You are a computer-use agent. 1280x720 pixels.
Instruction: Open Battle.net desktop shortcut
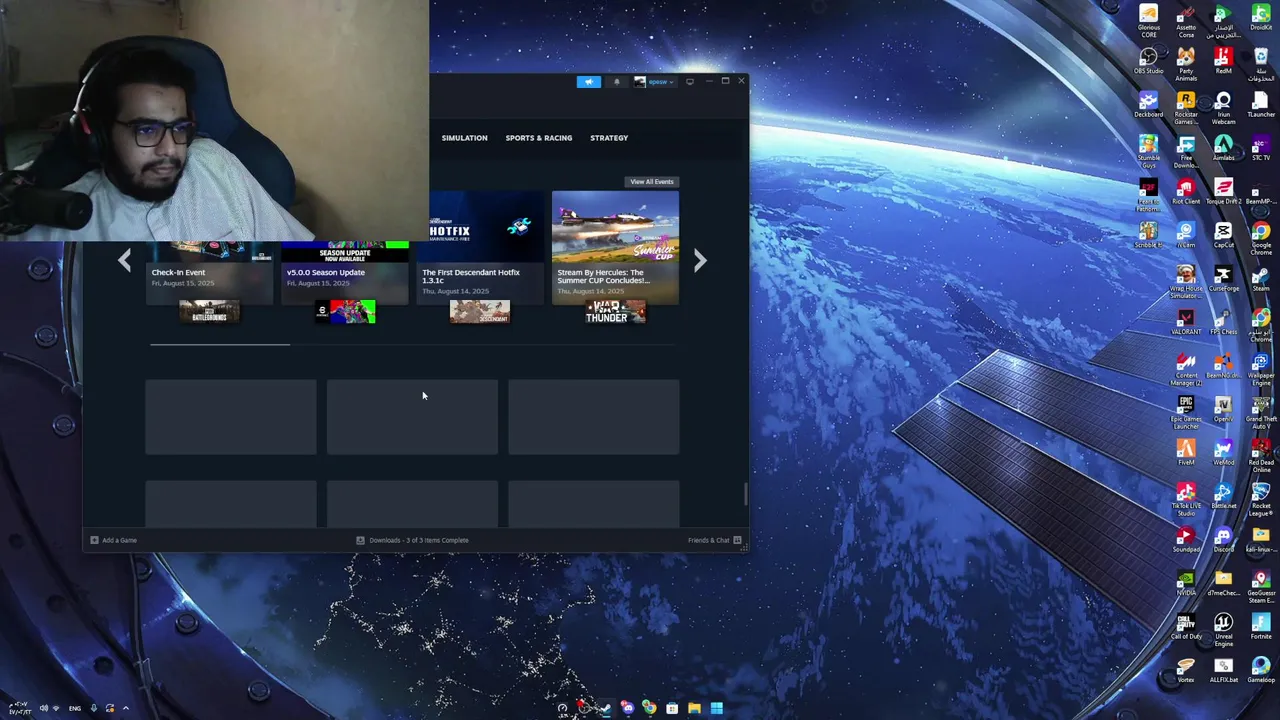pyautogui.click(x=1223, y=495)
